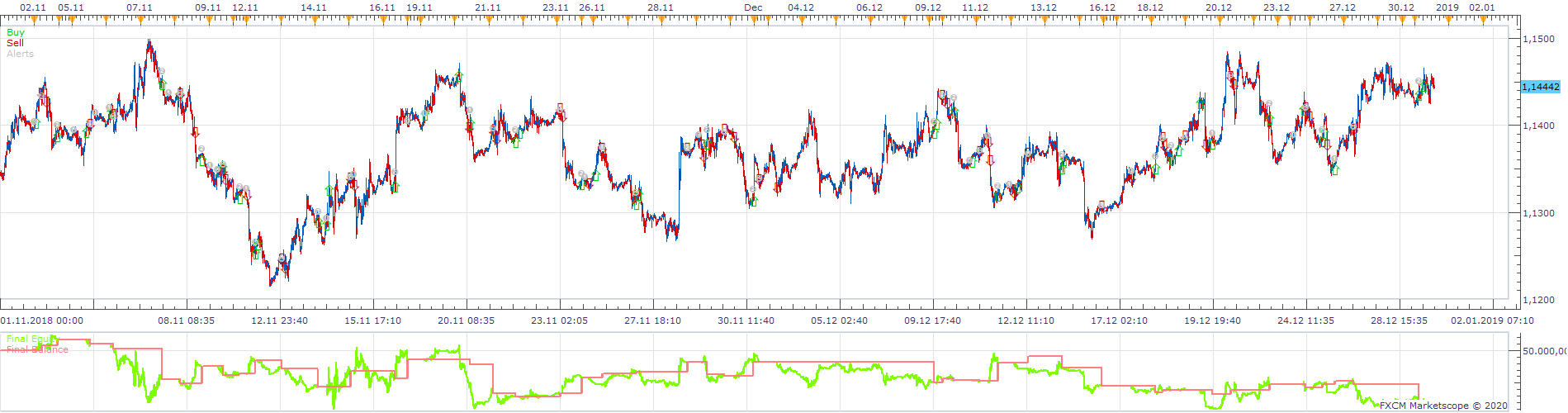Click the 12.11 date on top axis
The image size is (1568, 413).
[245, 7]
